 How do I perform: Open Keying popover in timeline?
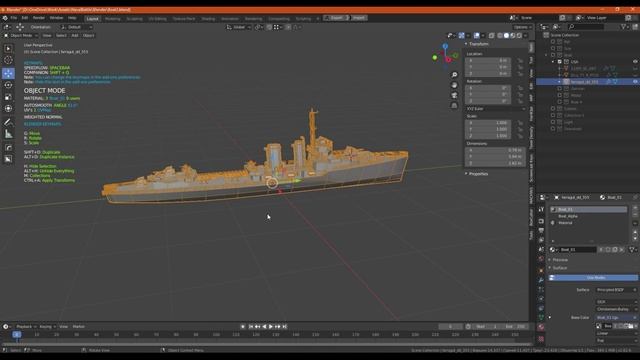47,327
